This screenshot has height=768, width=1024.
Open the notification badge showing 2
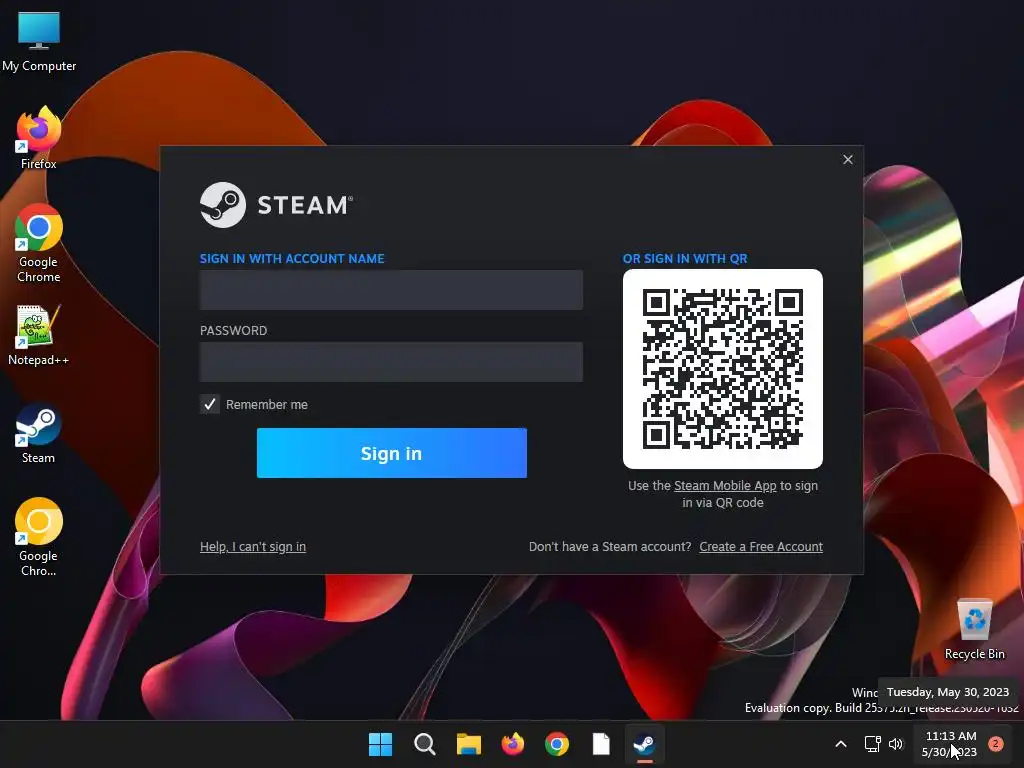tap(995, 744)
